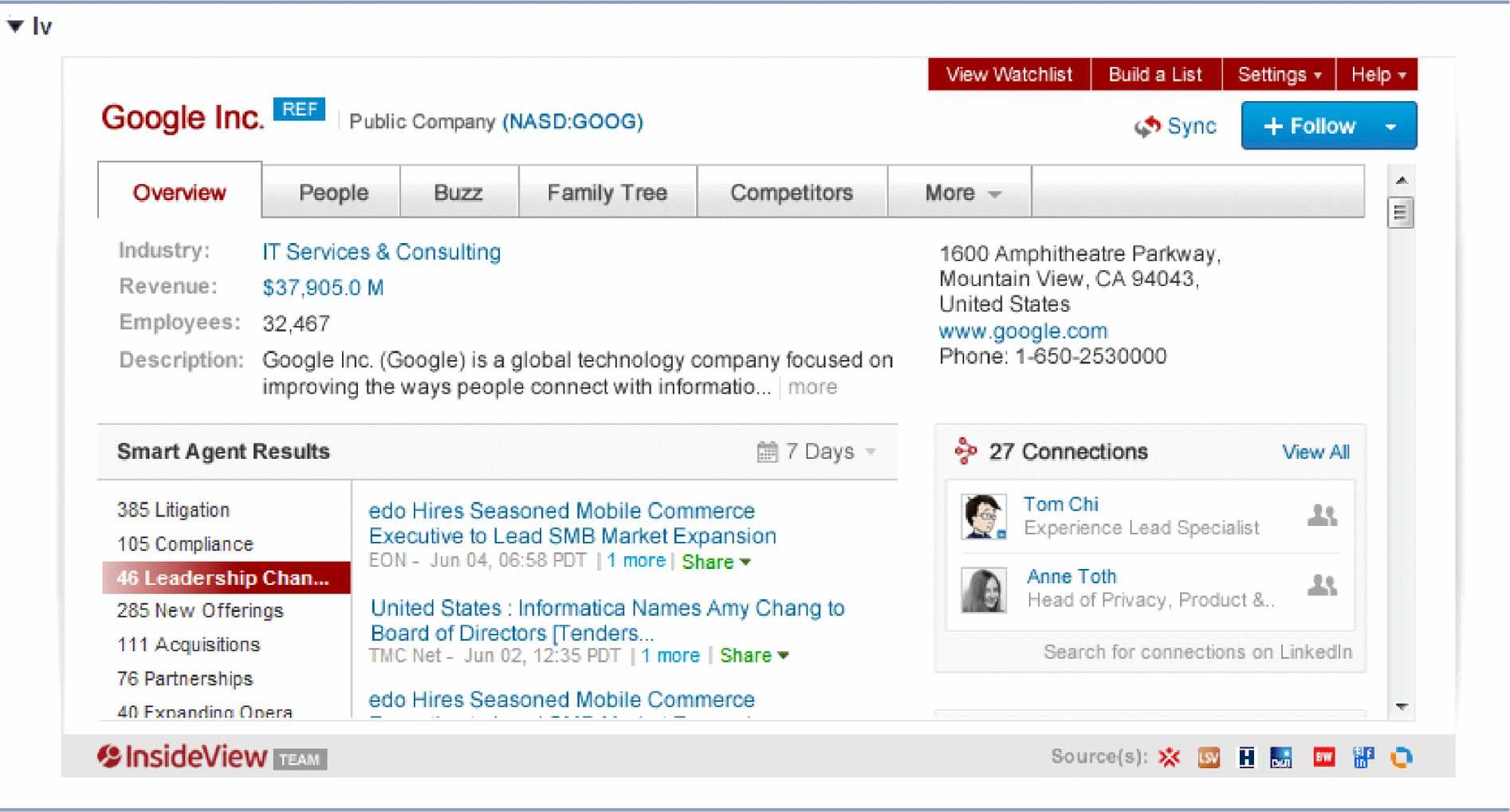Click the REF badge next to Google Inc.
The image size is (1510, 812).
299,109
